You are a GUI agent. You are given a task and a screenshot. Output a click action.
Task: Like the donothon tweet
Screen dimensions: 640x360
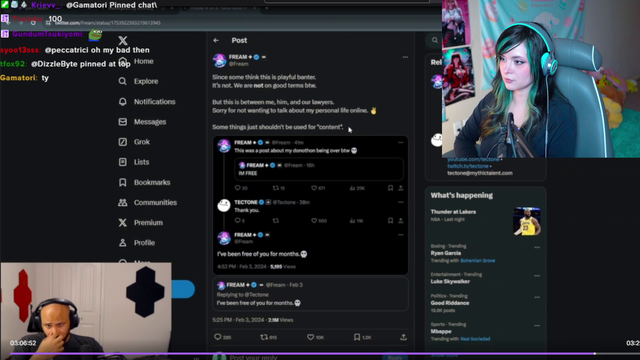coord(314,188)
